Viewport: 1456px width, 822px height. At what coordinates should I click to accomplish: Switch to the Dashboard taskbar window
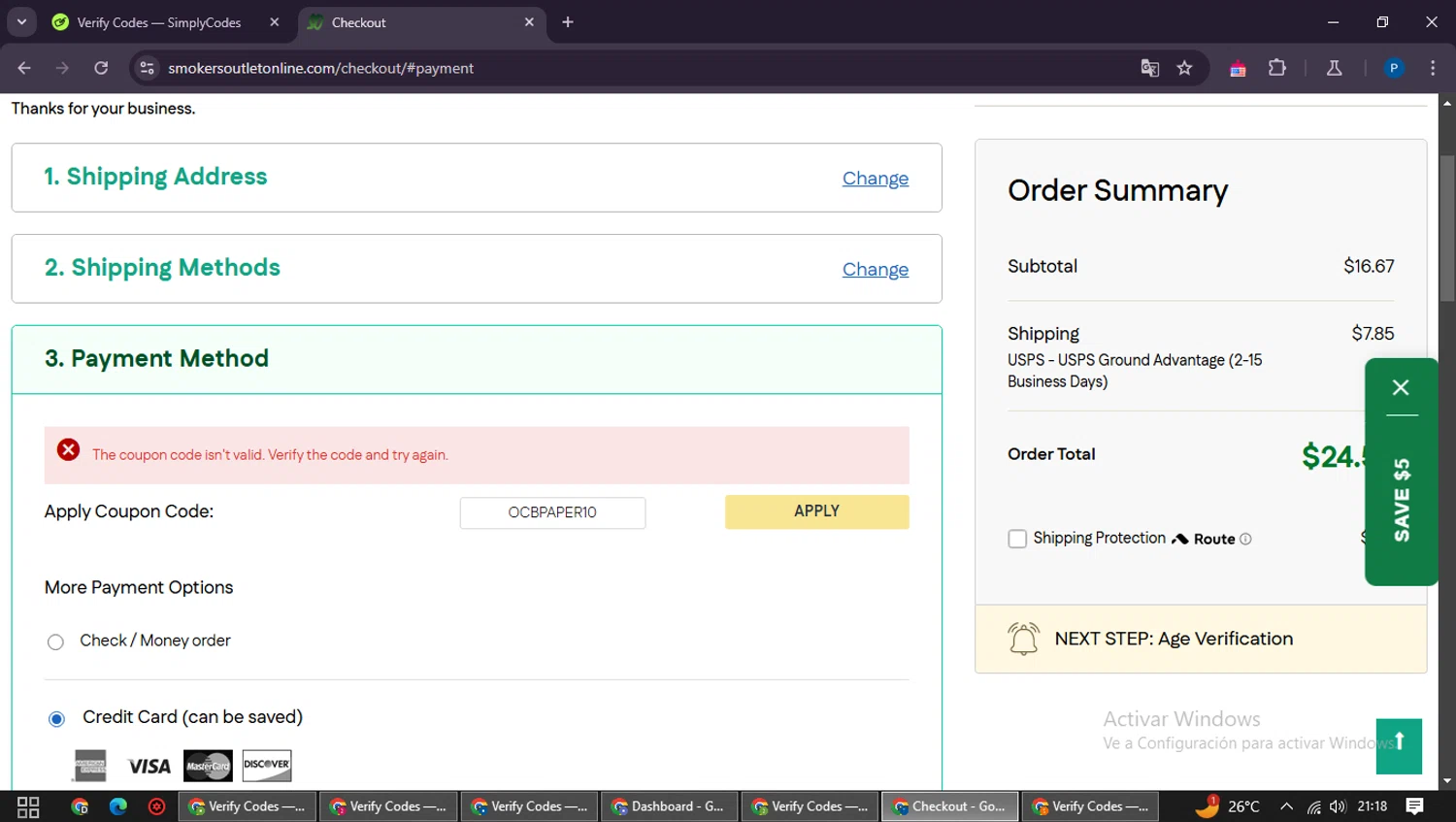click(x=671, y=806)
